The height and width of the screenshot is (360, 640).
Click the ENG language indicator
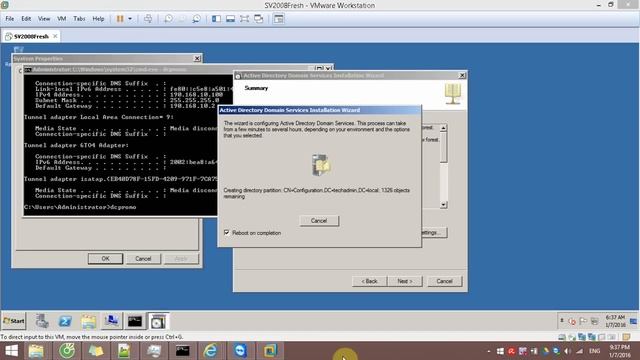(x=594, y=351)
